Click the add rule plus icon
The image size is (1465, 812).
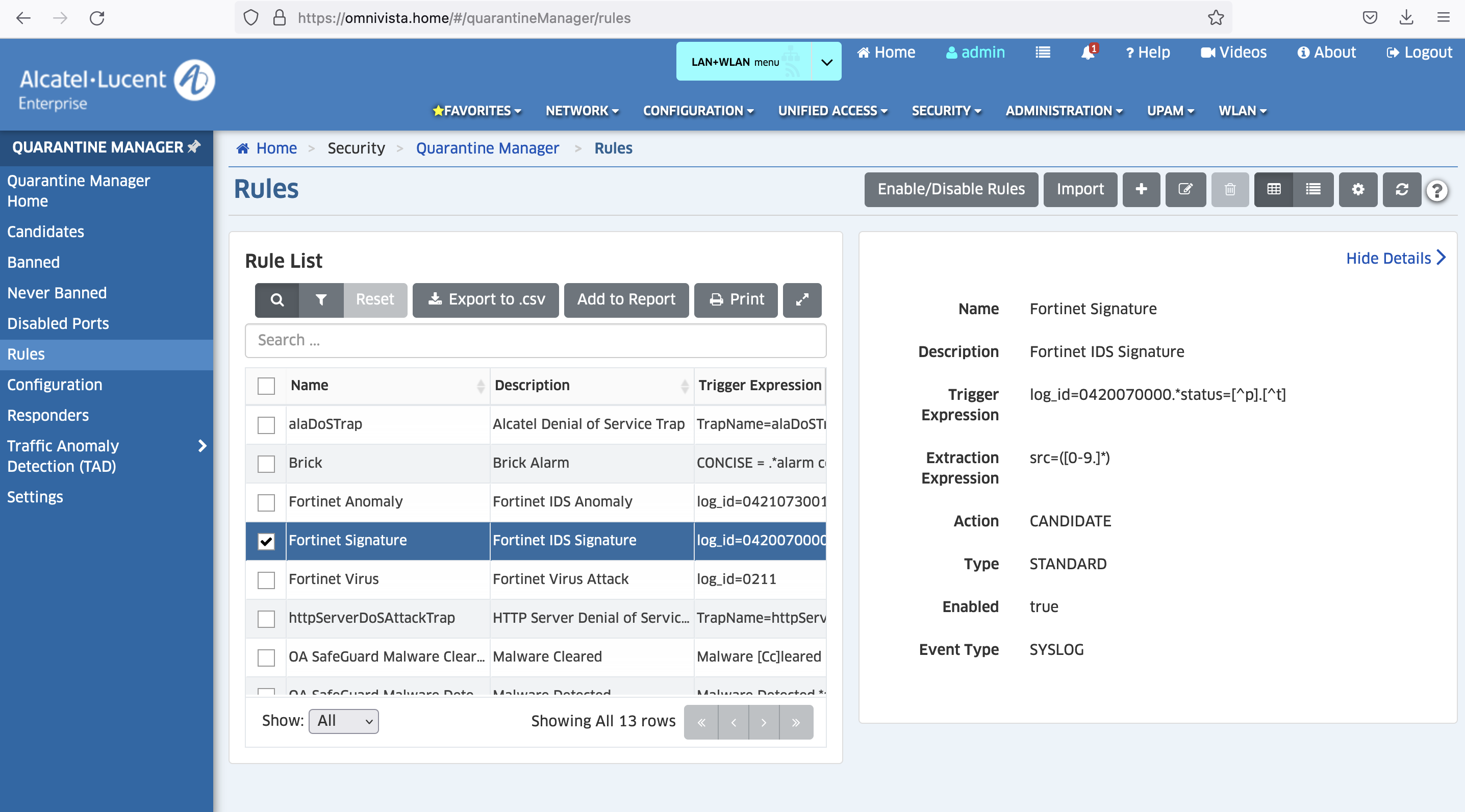(1141, 189)
